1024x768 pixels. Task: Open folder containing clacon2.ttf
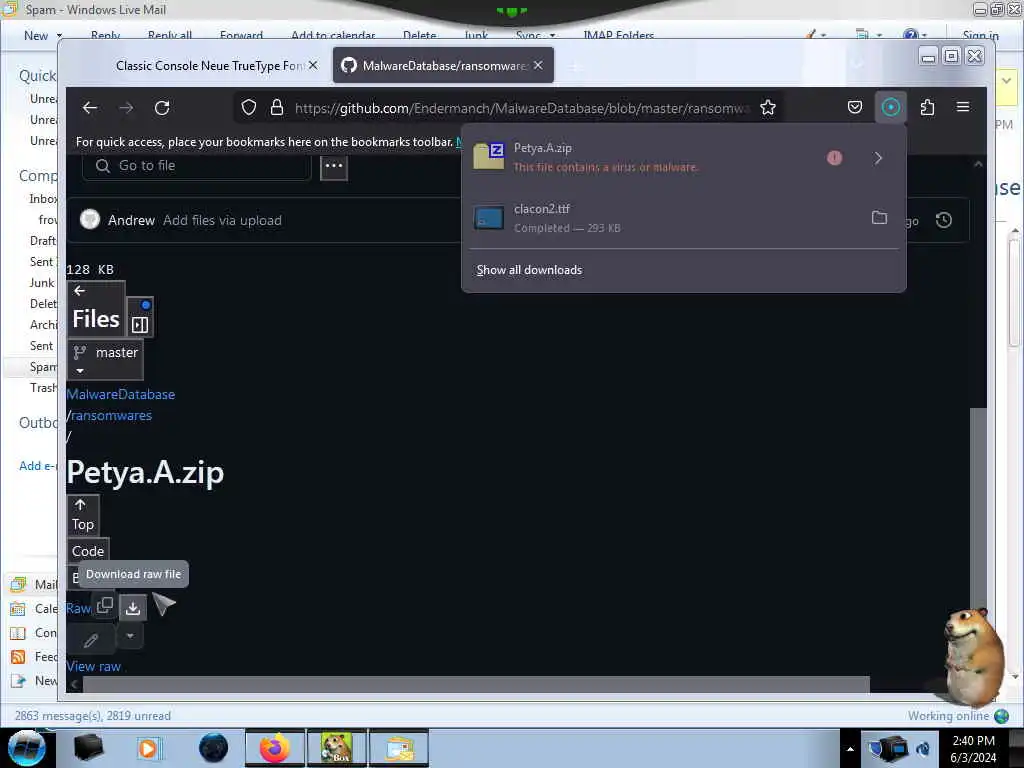(880, 217)
